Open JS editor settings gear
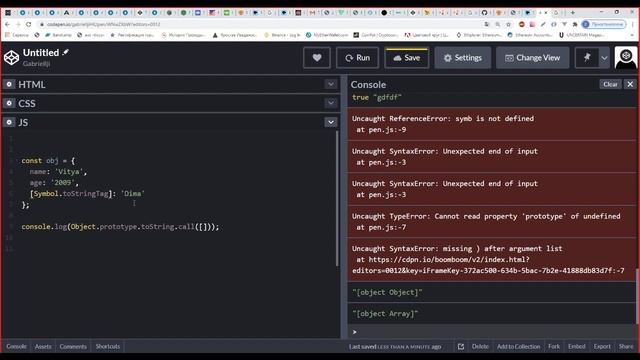The height and width of the screenshot is (360, 640). [9, 122]
